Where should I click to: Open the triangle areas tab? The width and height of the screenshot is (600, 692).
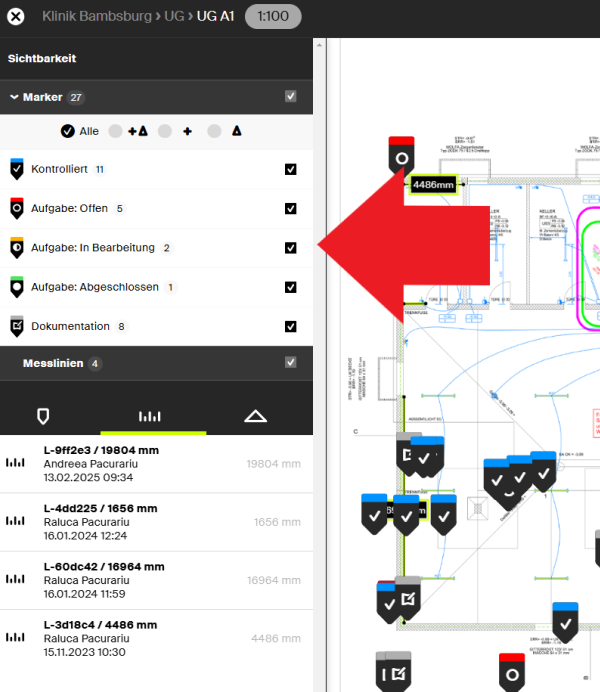click(256, 415)
